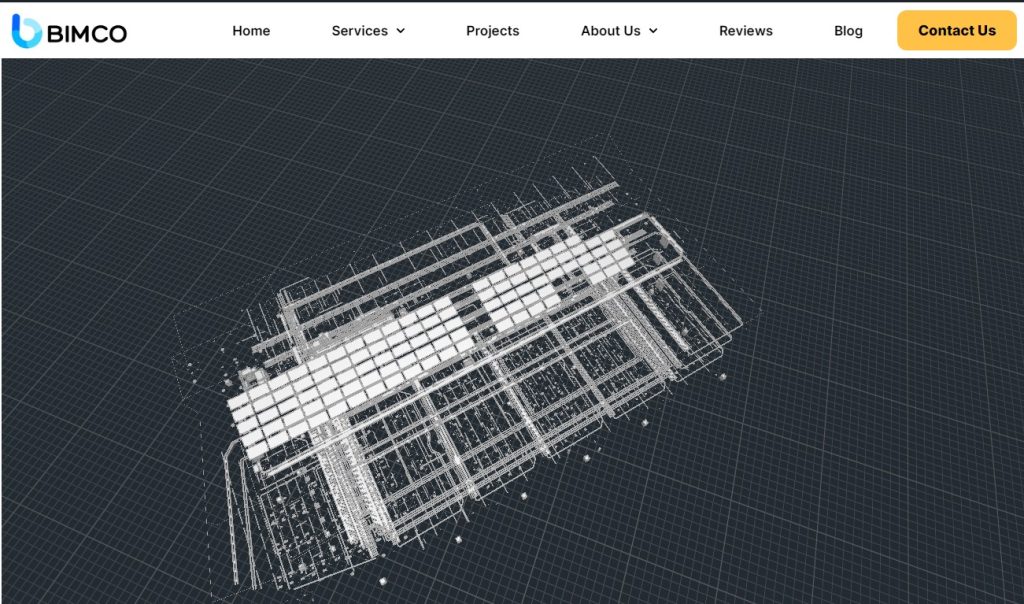Visit the Blog page
The width and height of the screenshot is (1024, 604).
[x=848, y=31]
